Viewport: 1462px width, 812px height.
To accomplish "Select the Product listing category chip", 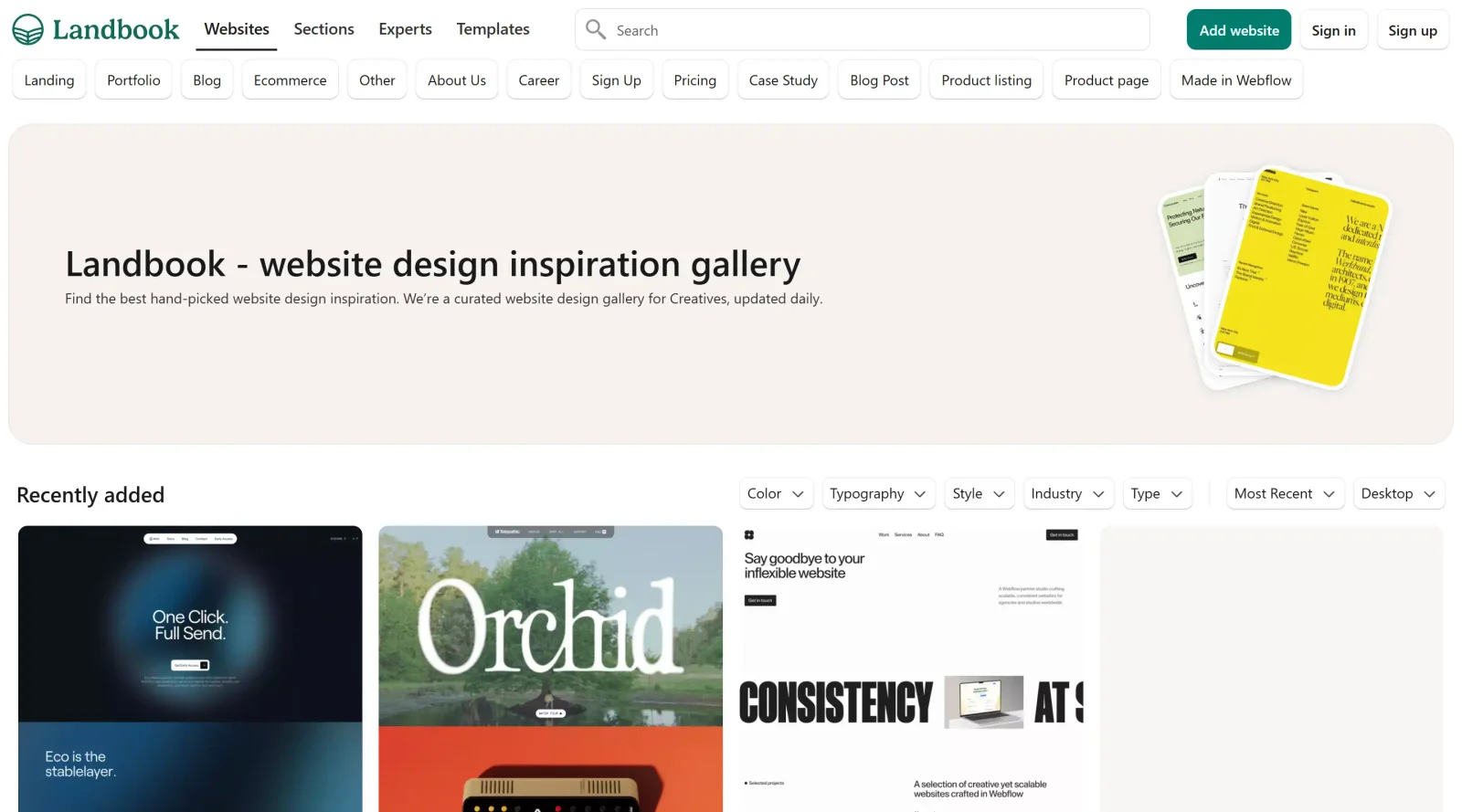I will [986, 80].
